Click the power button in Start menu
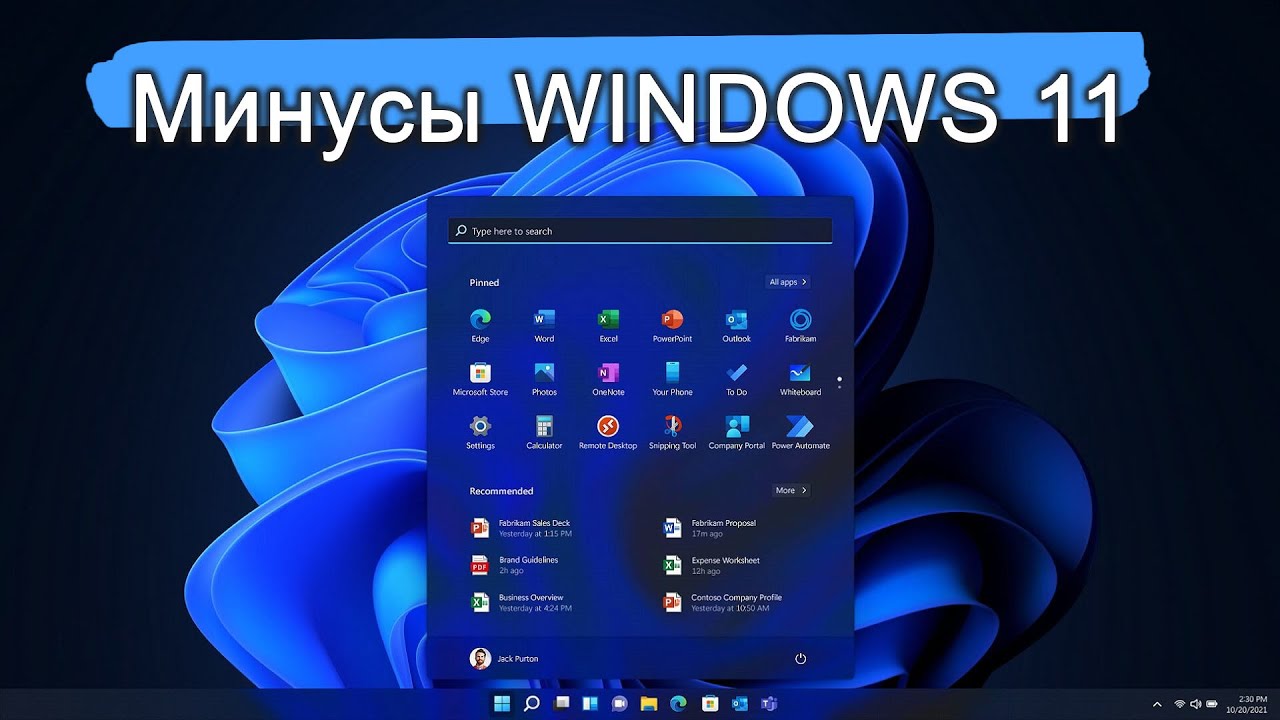The image size is (1280, 720). point(800,658)
